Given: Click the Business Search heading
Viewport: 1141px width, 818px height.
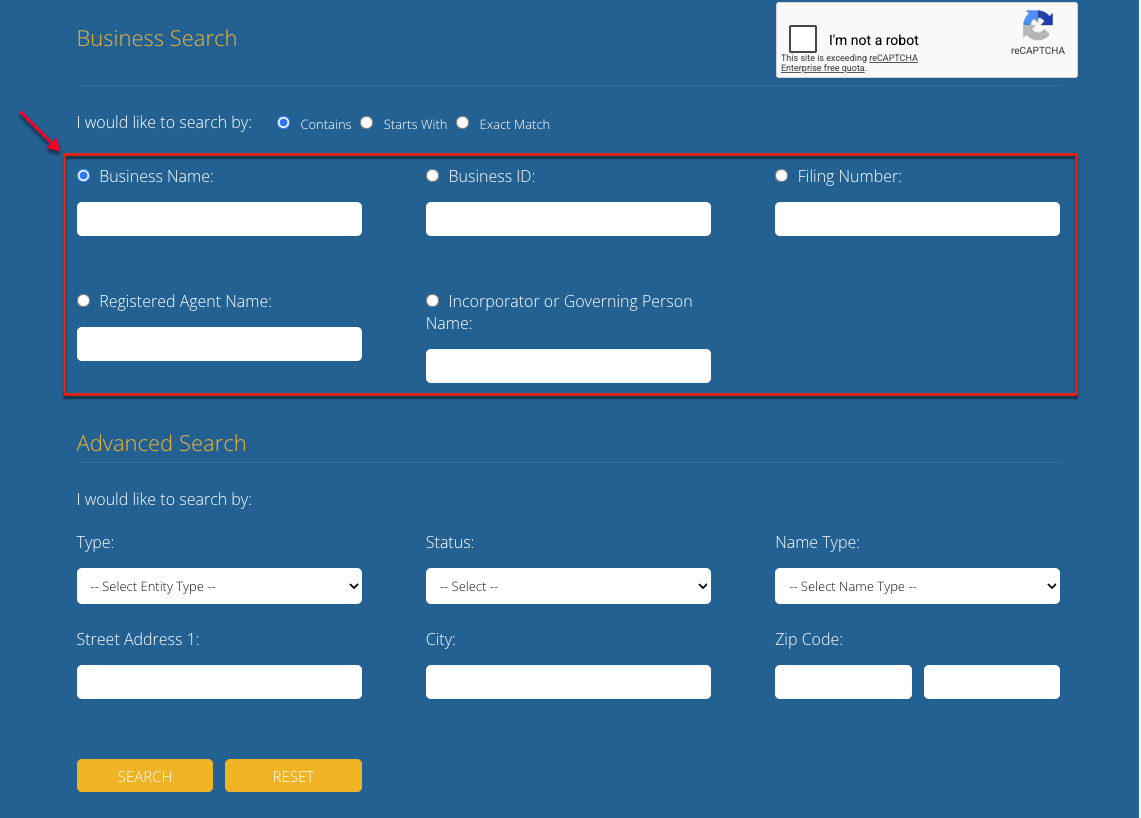Looking at the screenshot, I should 157,38.
